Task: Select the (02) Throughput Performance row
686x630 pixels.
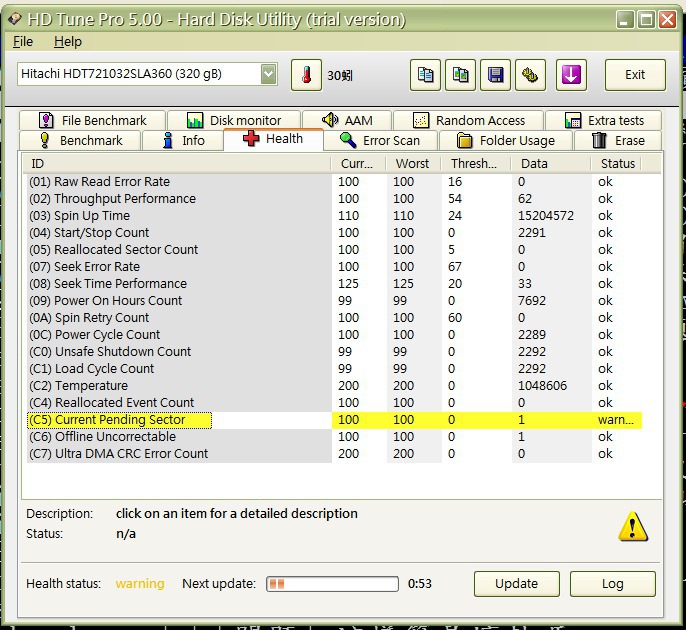Action: 334,199
